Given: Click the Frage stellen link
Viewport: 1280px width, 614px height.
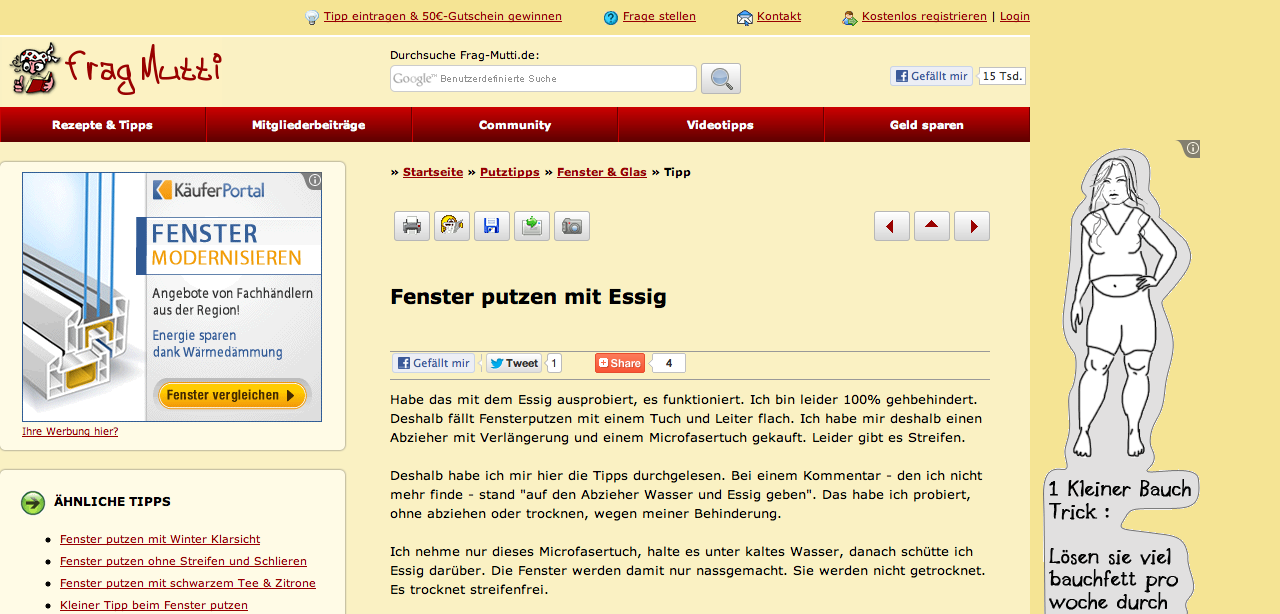Looking at the screenshot, I should pyautogui.click(x=658, y=16).
